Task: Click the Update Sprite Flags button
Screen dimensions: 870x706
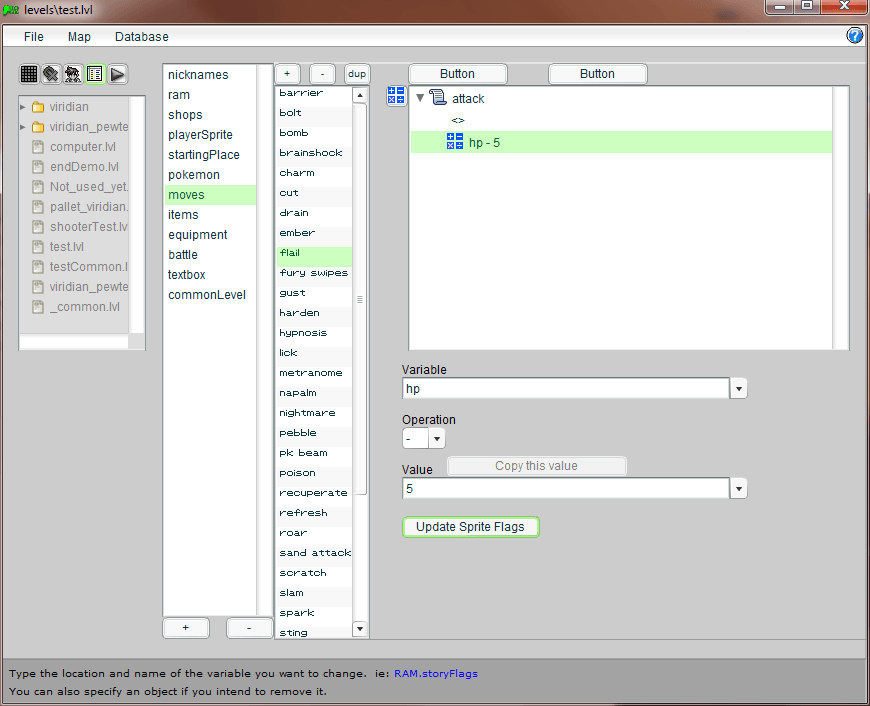Action: coord(470,527)
